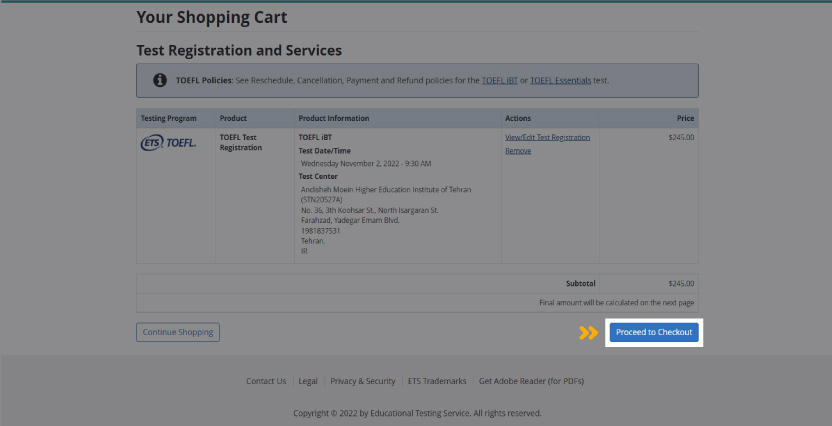The image size is (832, 426).
Task: Remove the TOEFL test from cart
Action: click(x=518, y=151)
